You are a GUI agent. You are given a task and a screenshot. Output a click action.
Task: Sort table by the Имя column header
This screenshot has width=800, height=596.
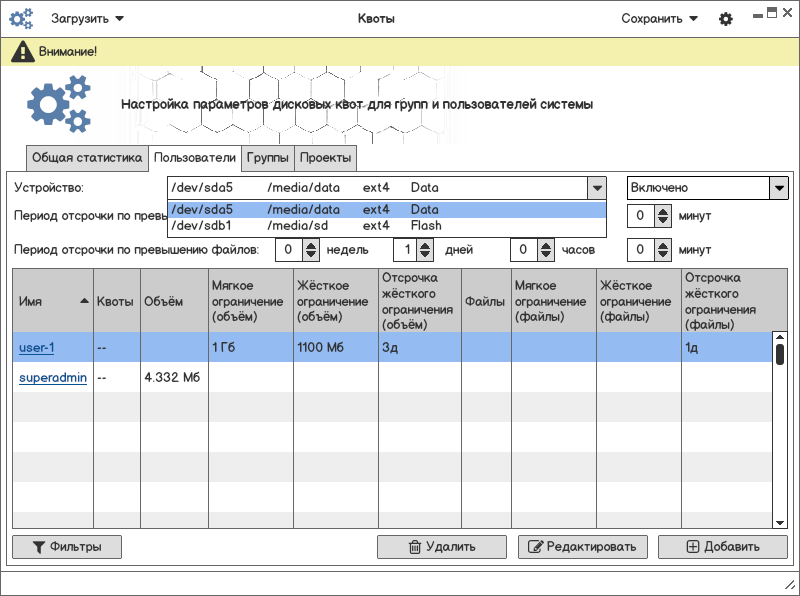pyautogui.click(x=52, y=300)
